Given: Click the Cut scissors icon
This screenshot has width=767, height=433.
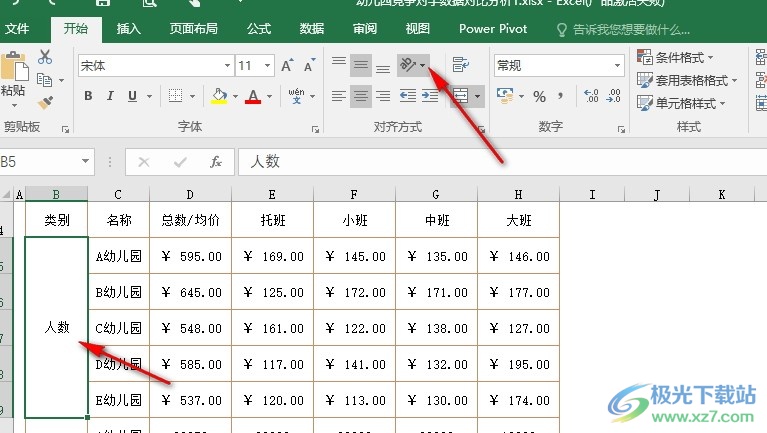Looking at the screenshot, I should (x=45, y=57).
